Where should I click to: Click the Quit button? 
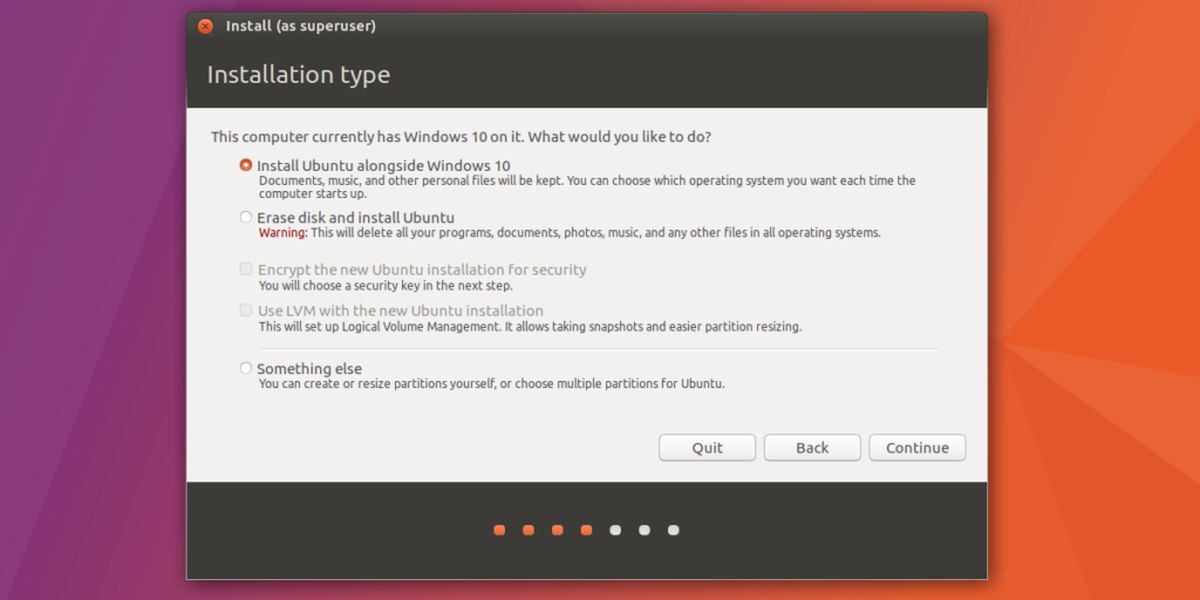707,447
